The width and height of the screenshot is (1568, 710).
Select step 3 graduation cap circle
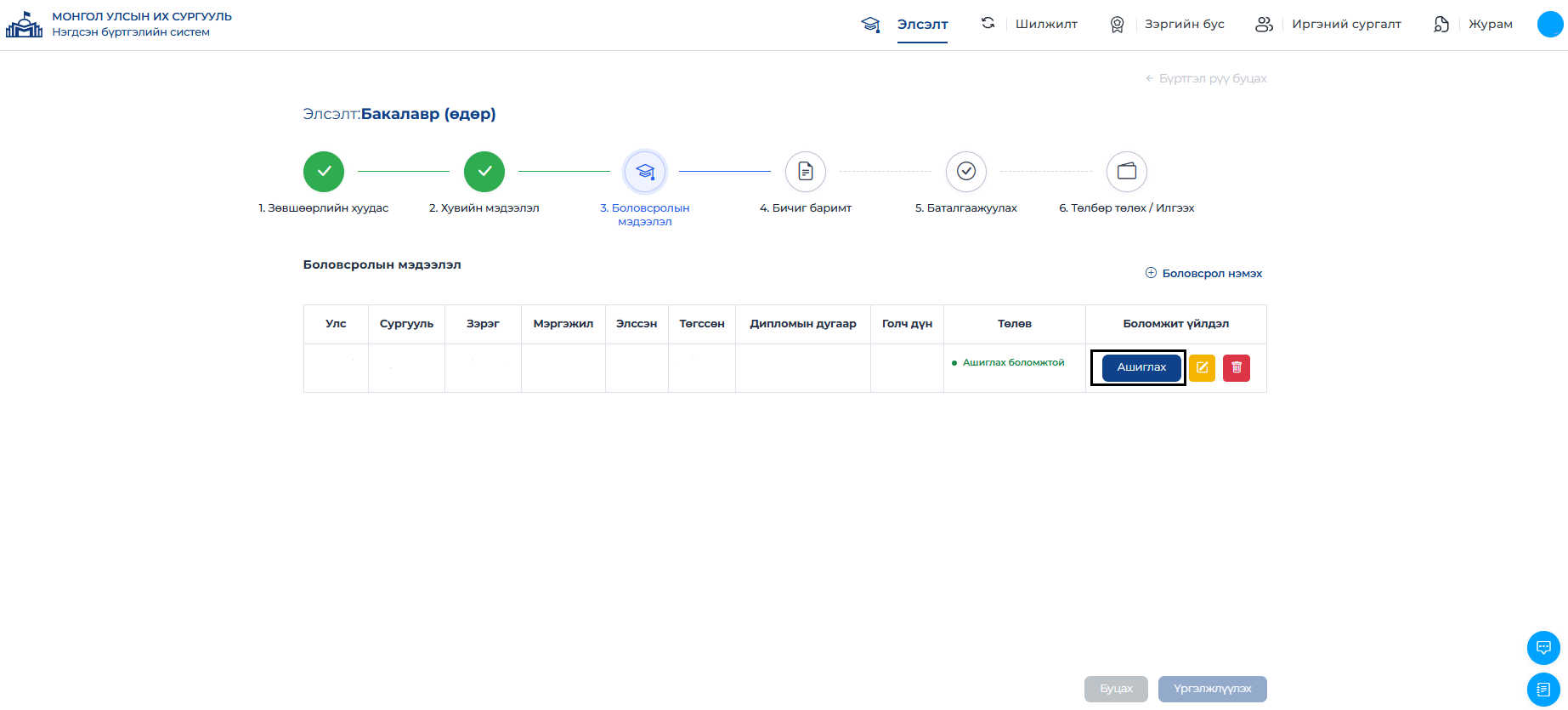(x=645, y=172)
